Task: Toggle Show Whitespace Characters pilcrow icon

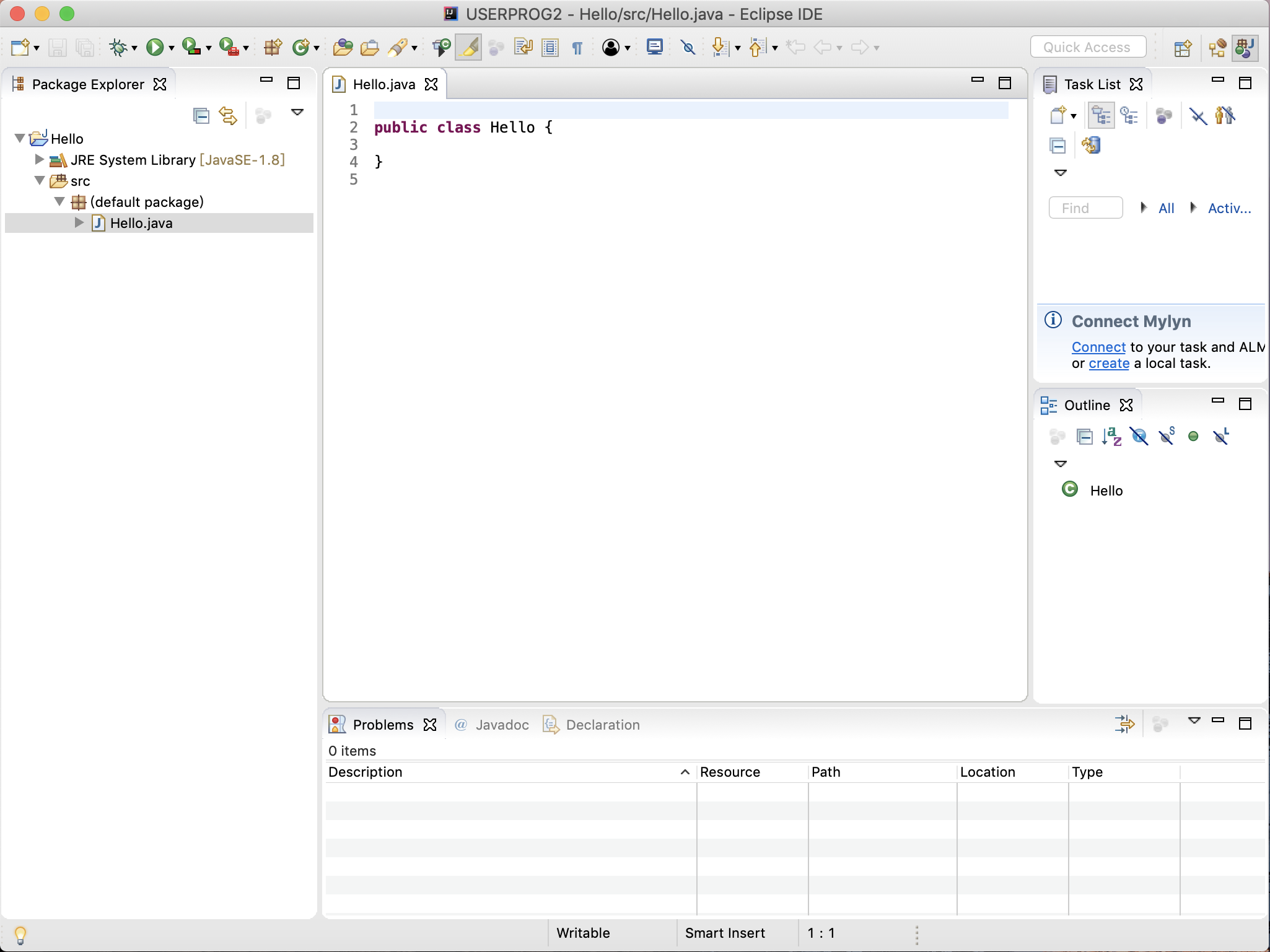Action: click(577, 48)
